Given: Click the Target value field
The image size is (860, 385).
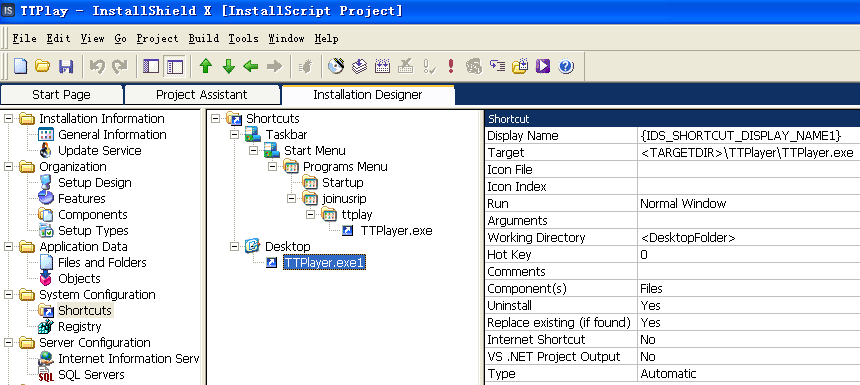Looking at the screenshot, I should 749,152.
